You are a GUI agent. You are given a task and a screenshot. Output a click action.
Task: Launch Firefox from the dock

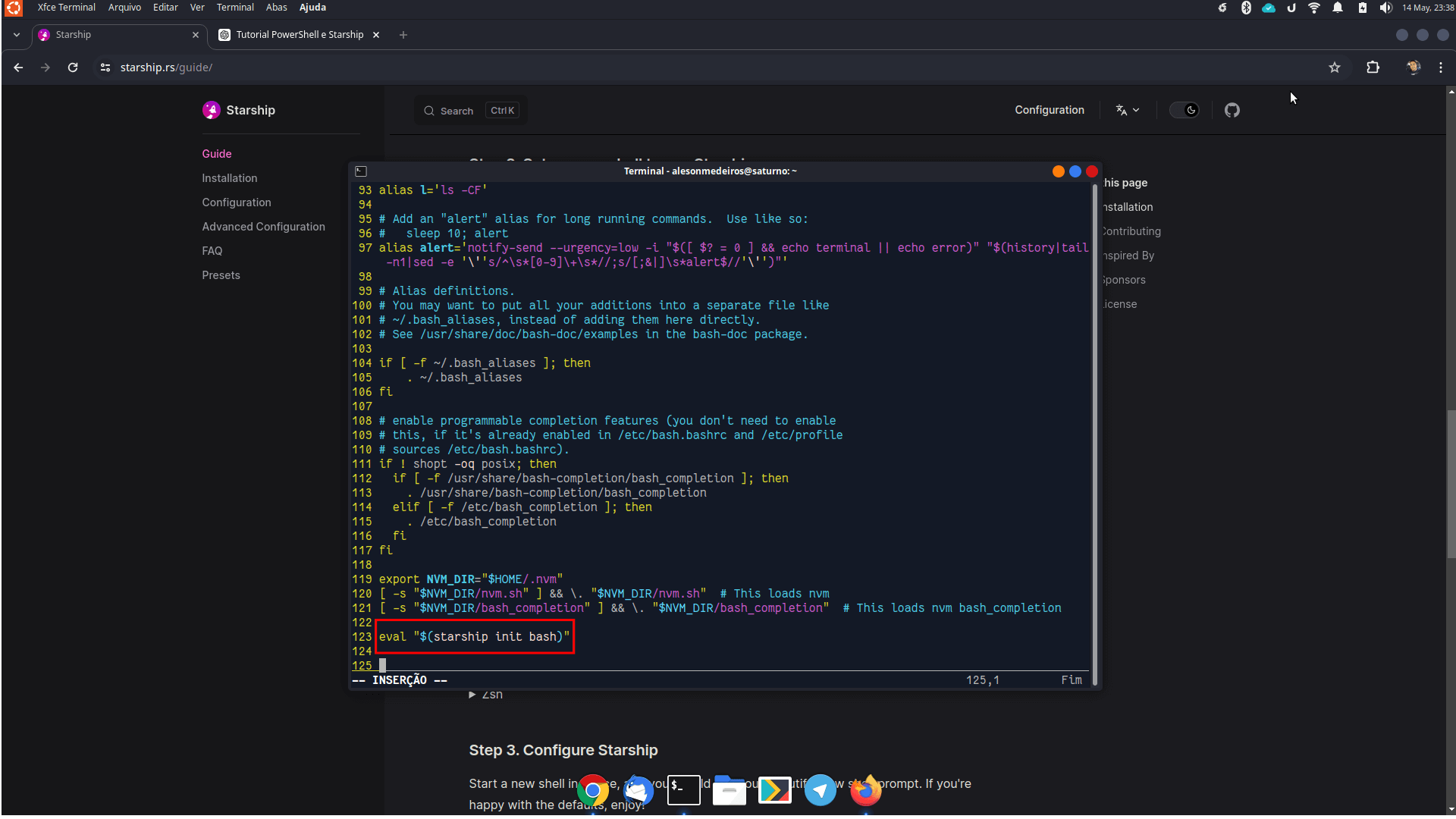point(866,790)
